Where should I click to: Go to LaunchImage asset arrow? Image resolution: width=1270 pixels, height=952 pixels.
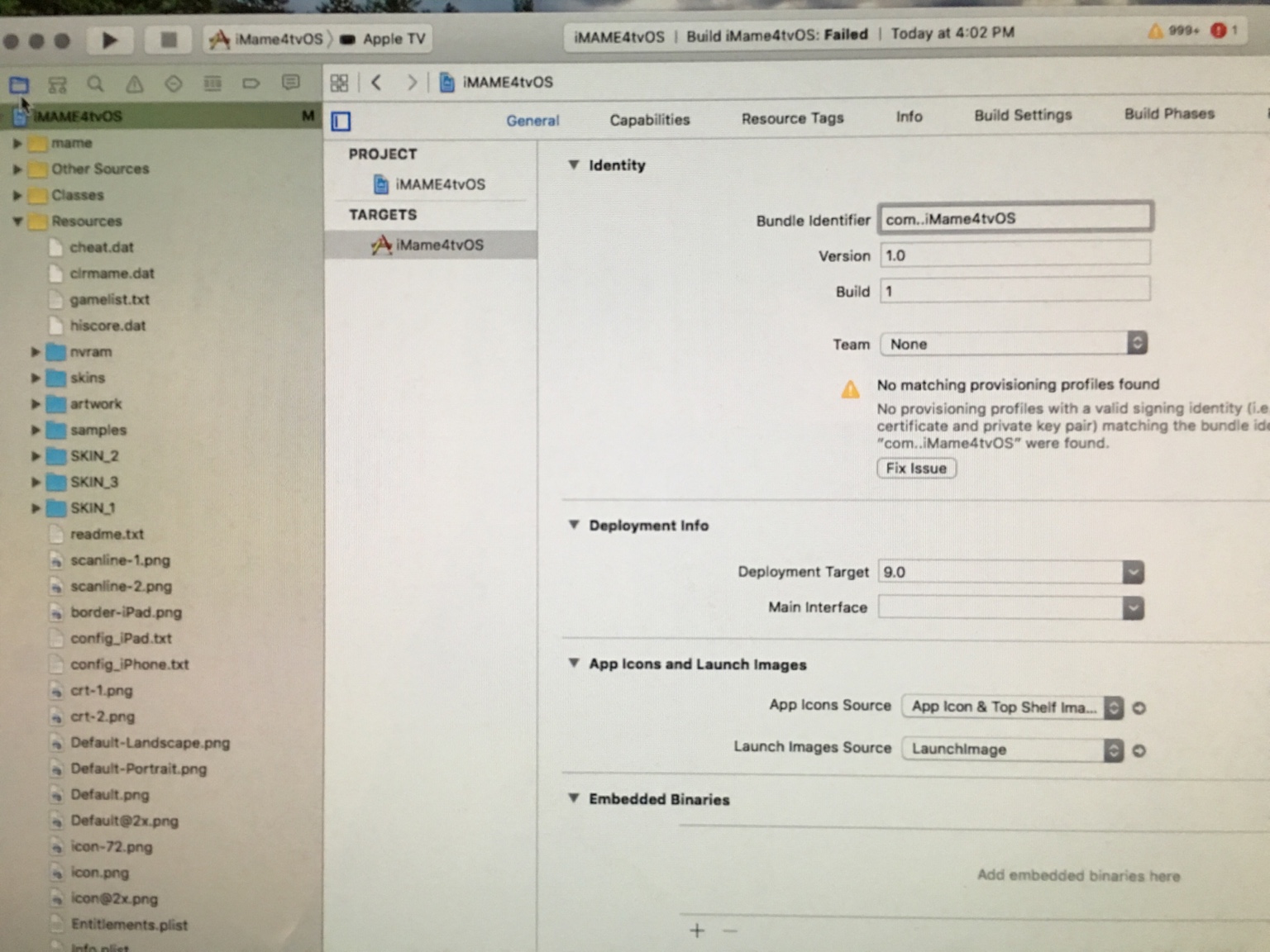point(1139,751)
